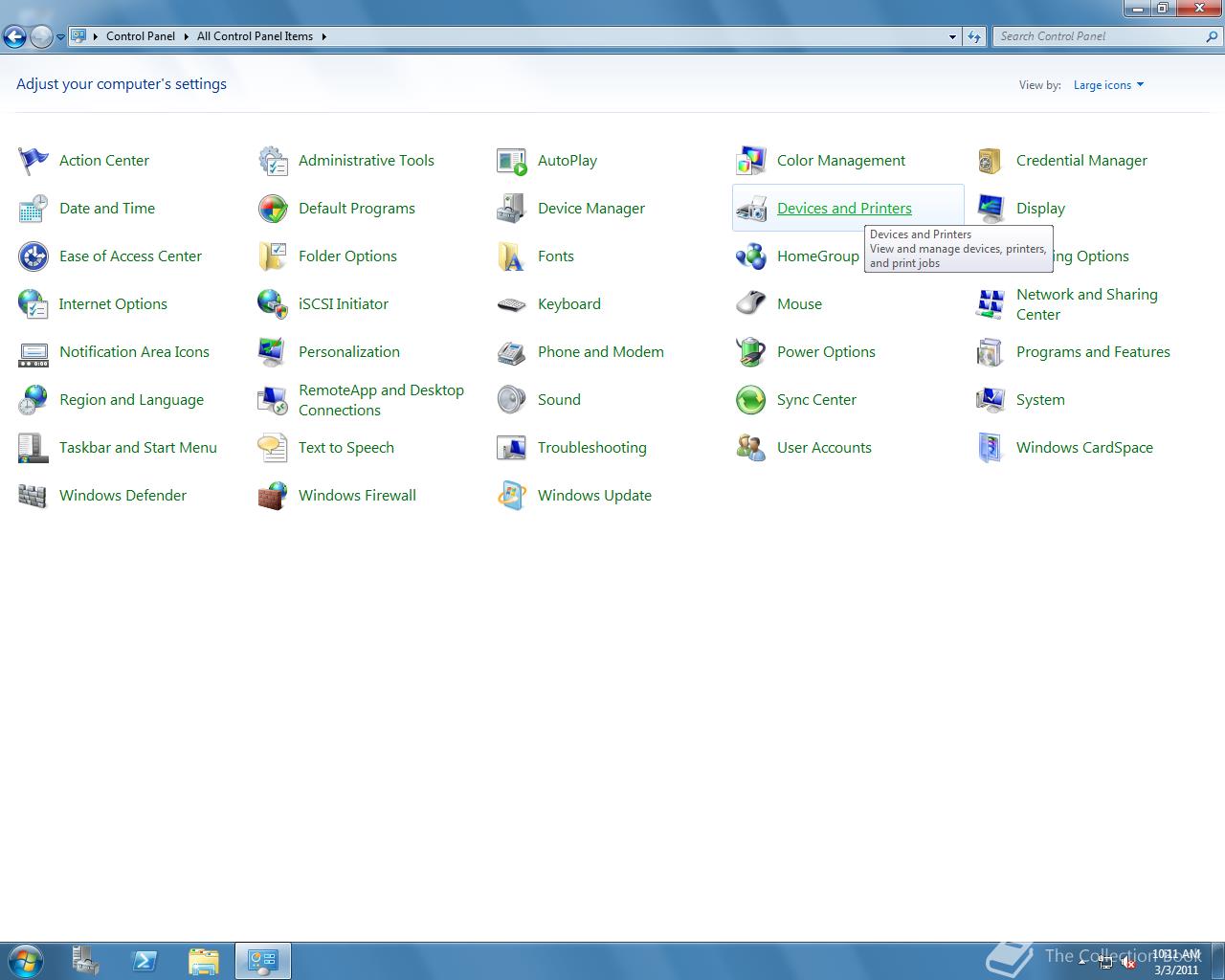Open Server Manager from the taskbar

[x=85, y=961]
